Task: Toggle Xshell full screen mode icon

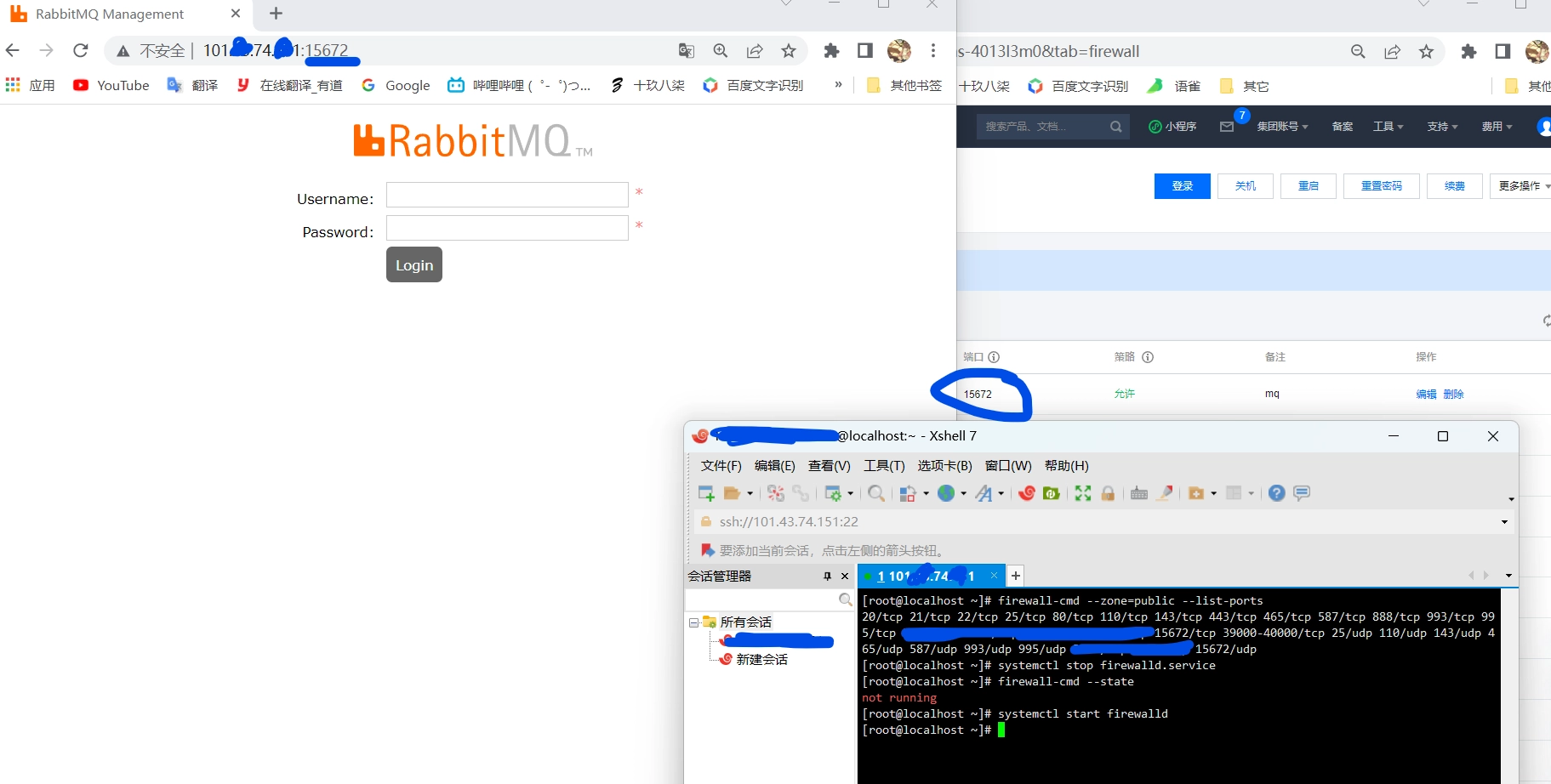Action: coord(1082,493)
